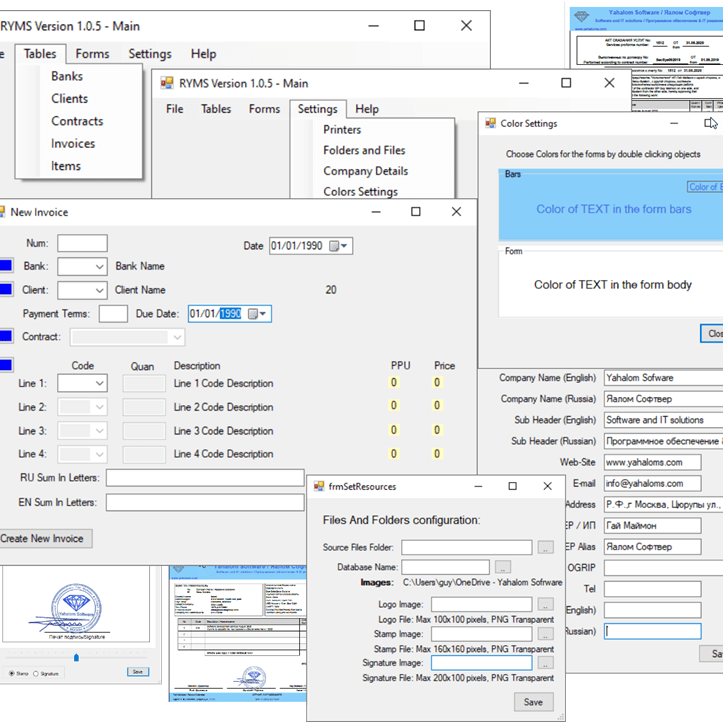Select the Signature radio button

click(x=37, y=674)
